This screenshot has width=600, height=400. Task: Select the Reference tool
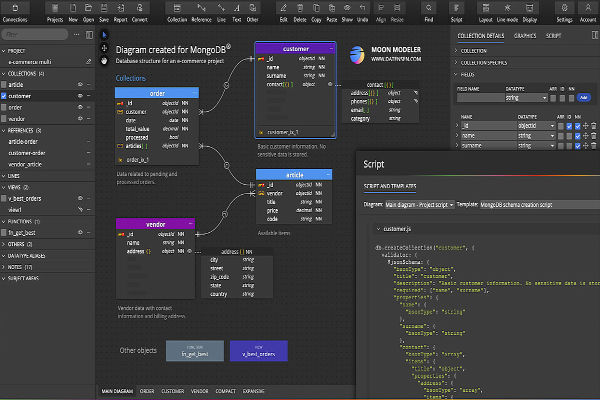point(201,13)
